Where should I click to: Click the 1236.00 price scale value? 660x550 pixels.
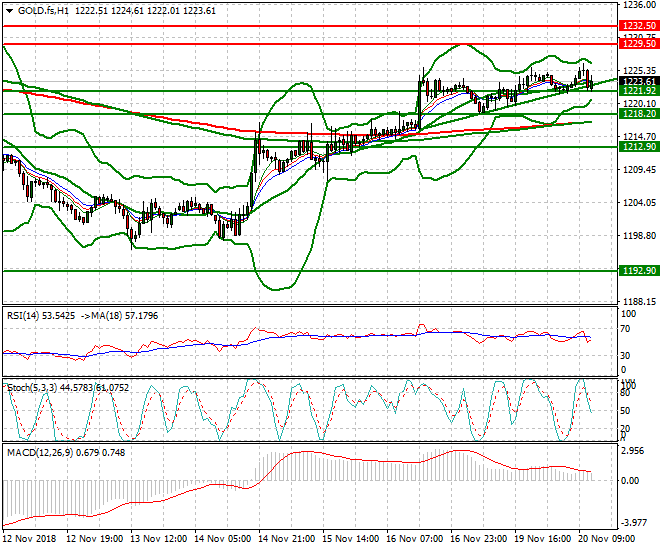pos(639,5)
